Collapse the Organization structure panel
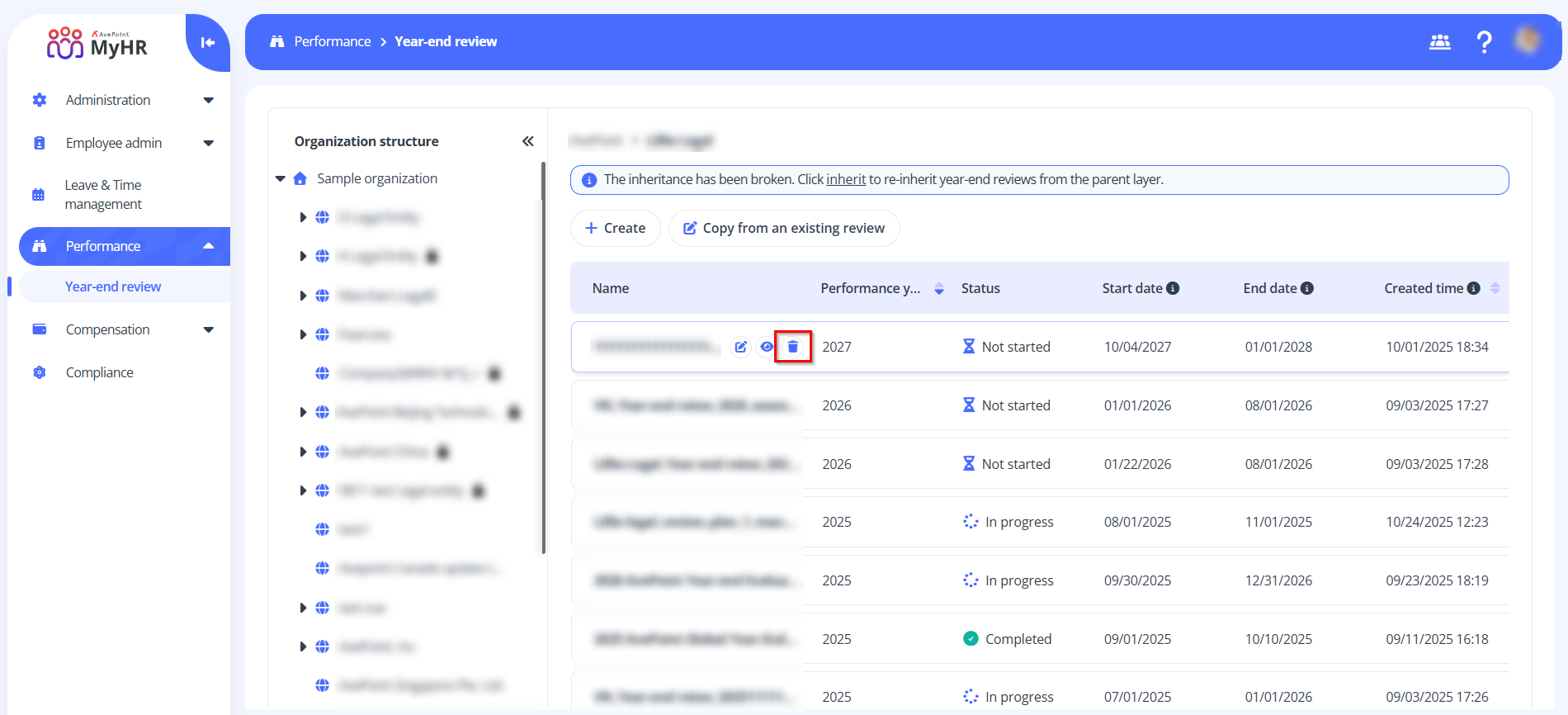The image size is (1568, 715). point(527,141)
